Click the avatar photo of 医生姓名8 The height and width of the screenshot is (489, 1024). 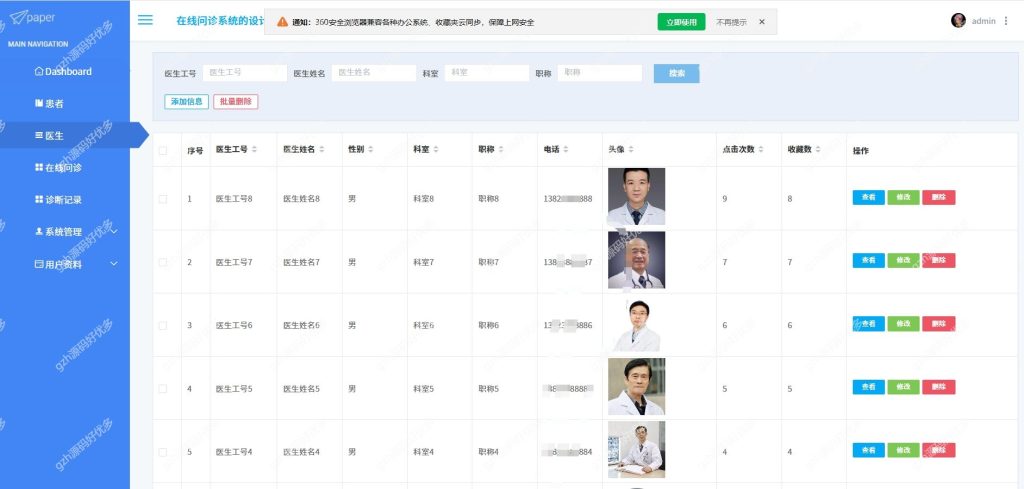point(636,197)
